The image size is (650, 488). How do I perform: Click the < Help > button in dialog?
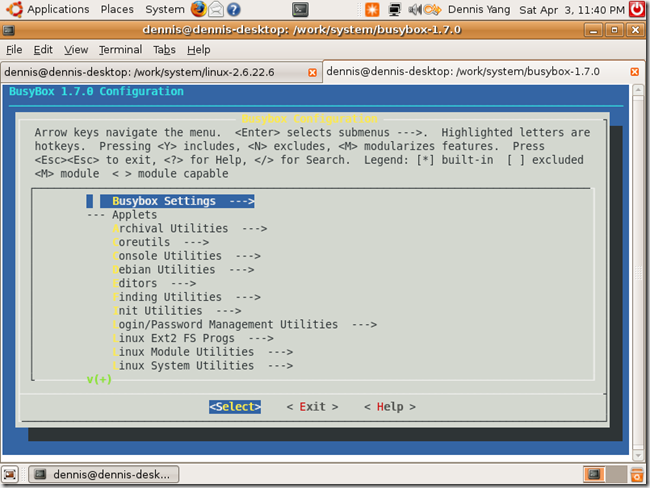(x=390, y=407)
